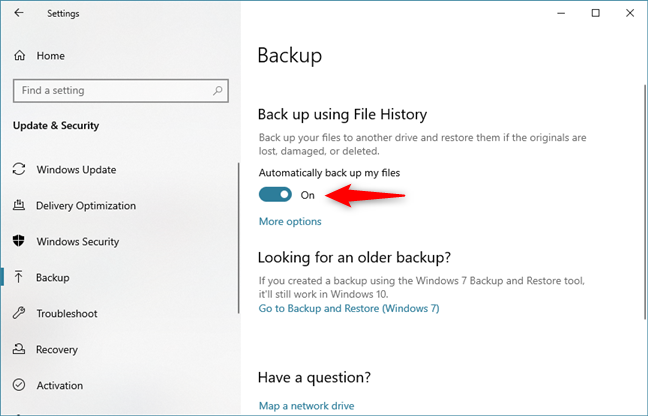This screenshot has height=416, width=648.
Task: Click the Windows Security shield icon
Action: pos(19,241)
